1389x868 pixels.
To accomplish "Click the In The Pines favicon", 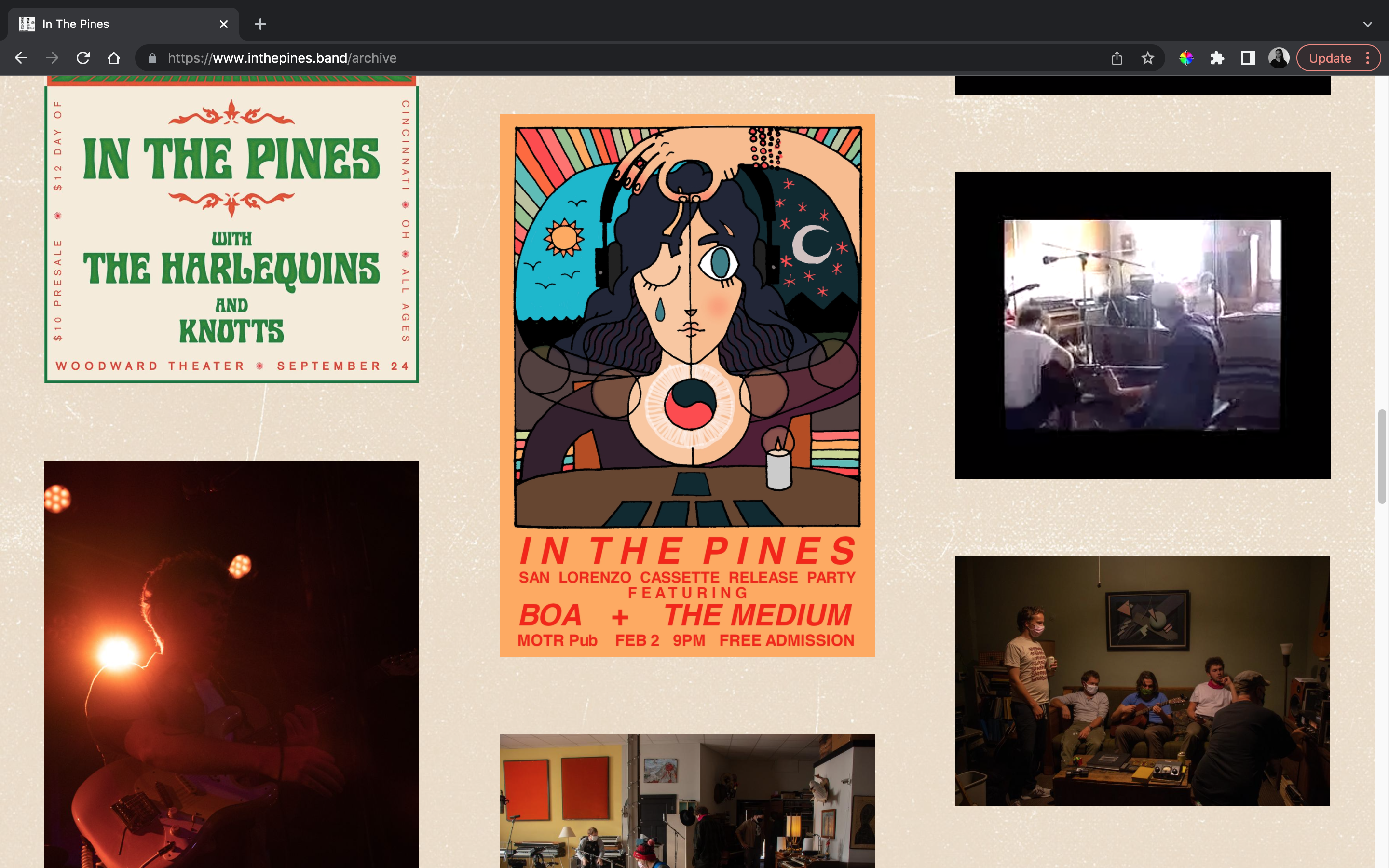I will click(x=27, y=24).
